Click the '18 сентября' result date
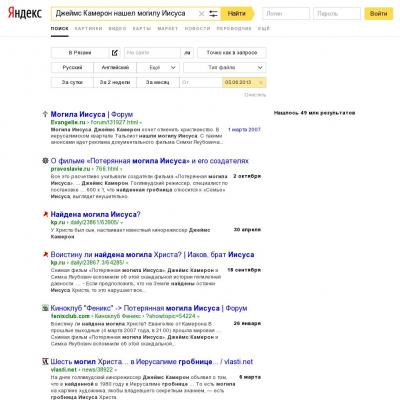Image resolution: width=400 pixels, height=400 pixels. click(244, 270)
